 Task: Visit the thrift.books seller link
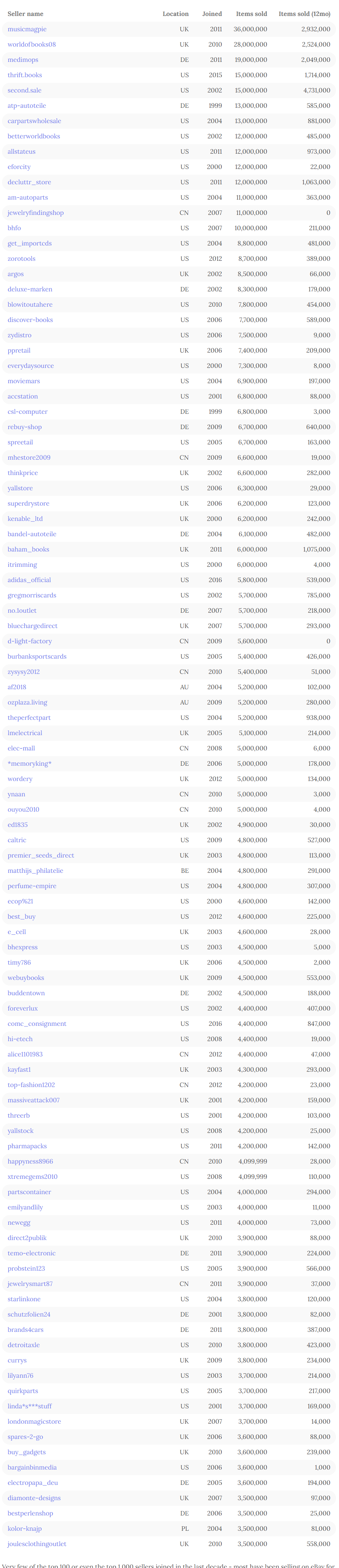[x=25, y=75]
